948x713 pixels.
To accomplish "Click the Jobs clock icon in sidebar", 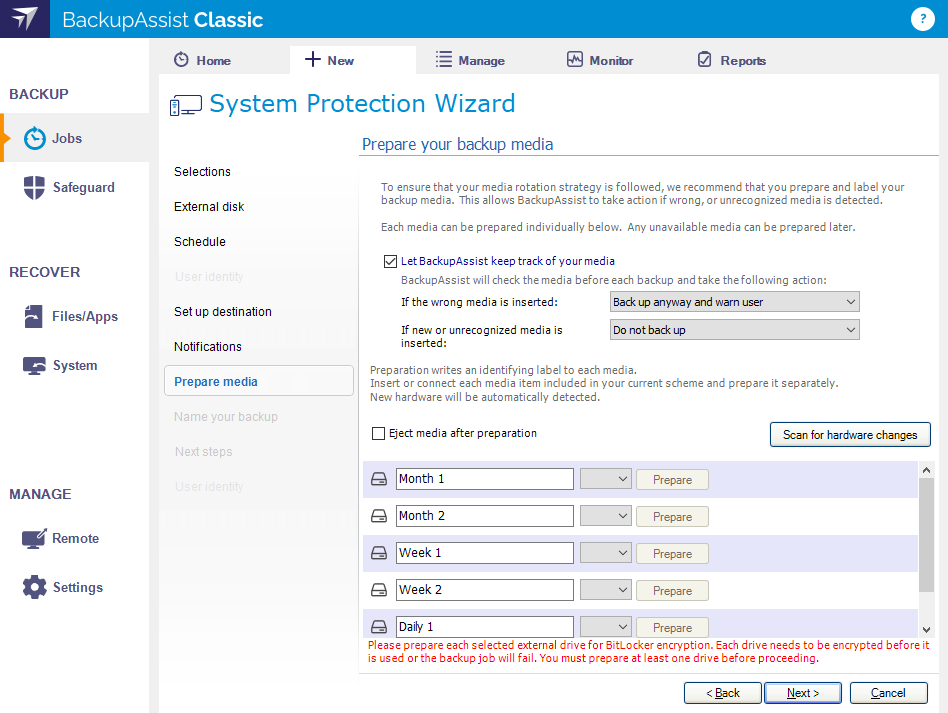I will [x=34, y=138].
